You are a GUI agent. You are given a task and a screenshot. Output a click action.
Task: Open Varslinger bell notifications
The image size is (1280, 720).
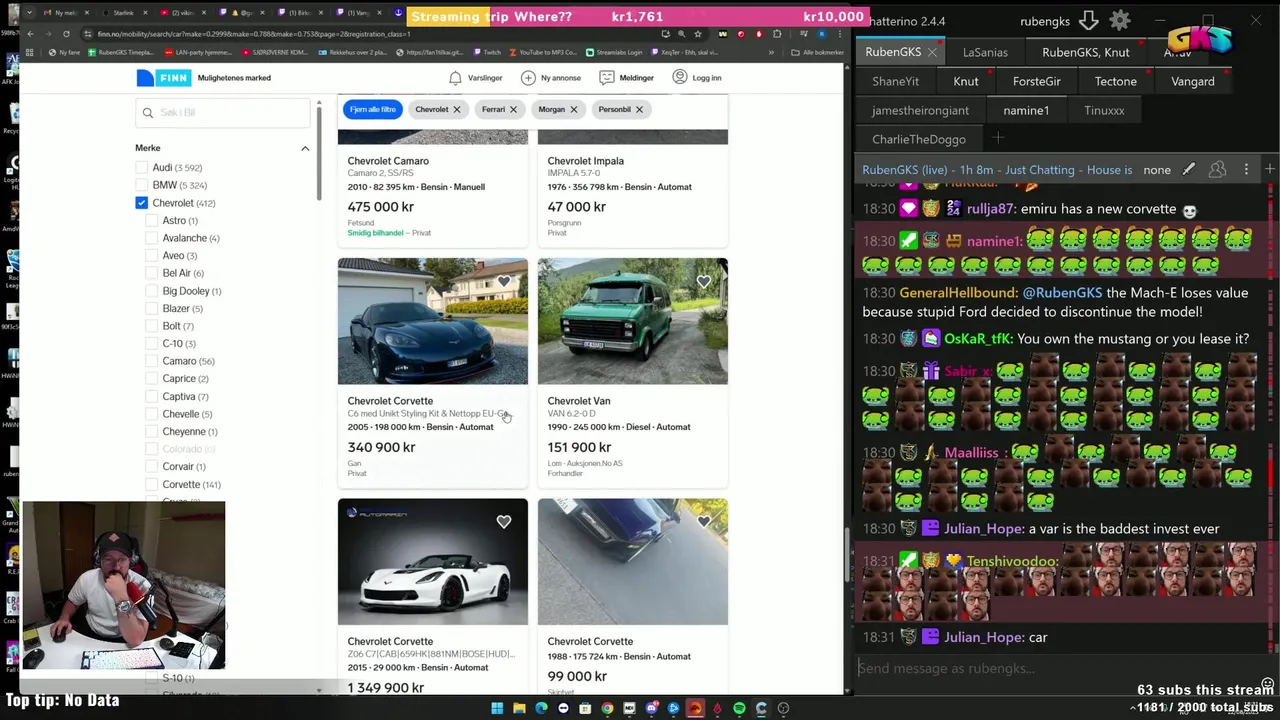[x=475, y=78]
